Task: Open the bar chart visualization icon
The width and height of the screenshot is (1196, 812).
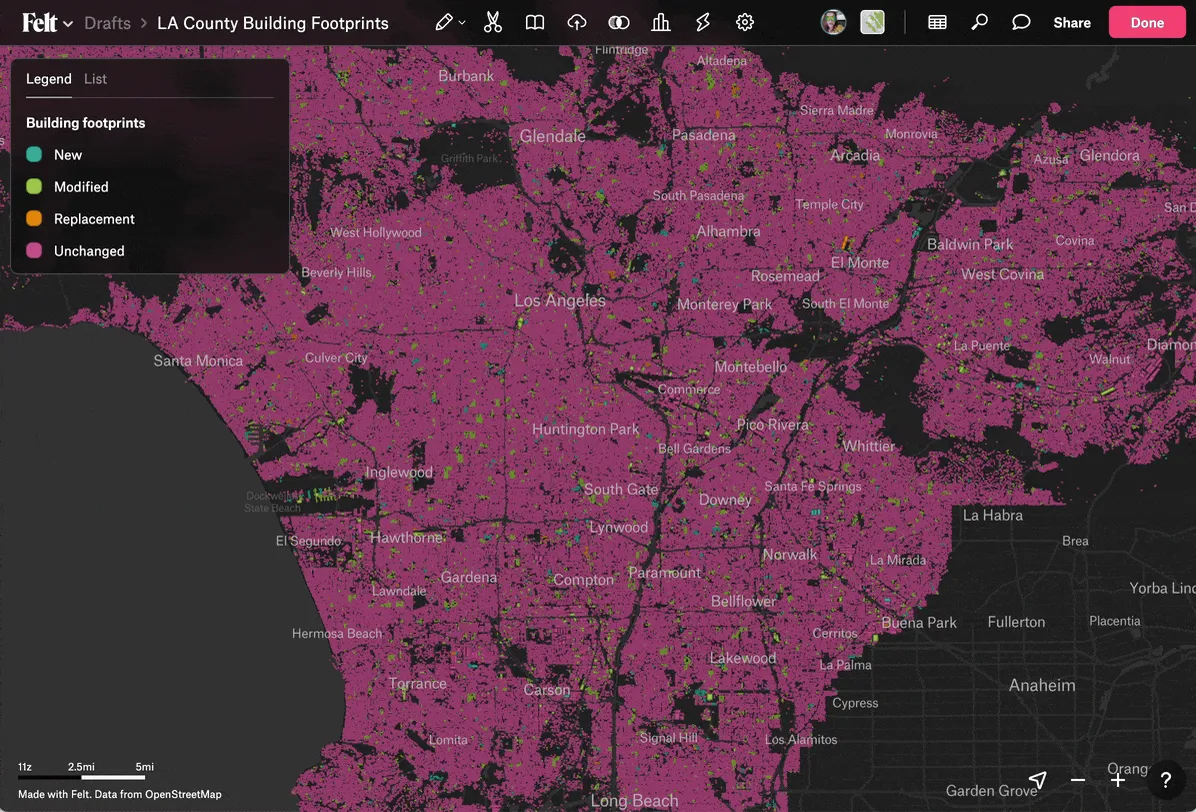Action: pos(661,22)
